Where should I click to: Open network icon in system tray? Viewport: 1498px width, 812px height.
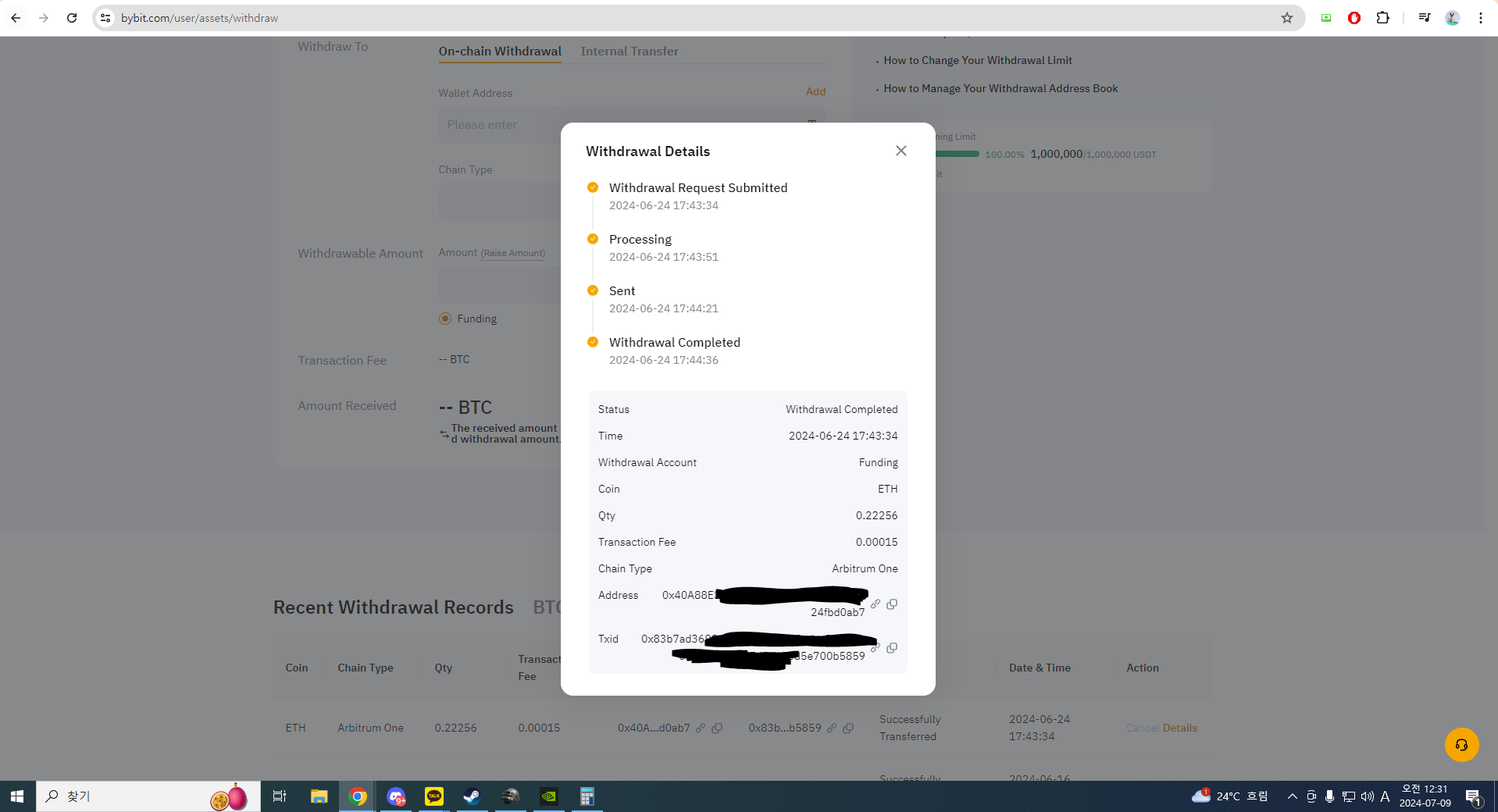1349,796
